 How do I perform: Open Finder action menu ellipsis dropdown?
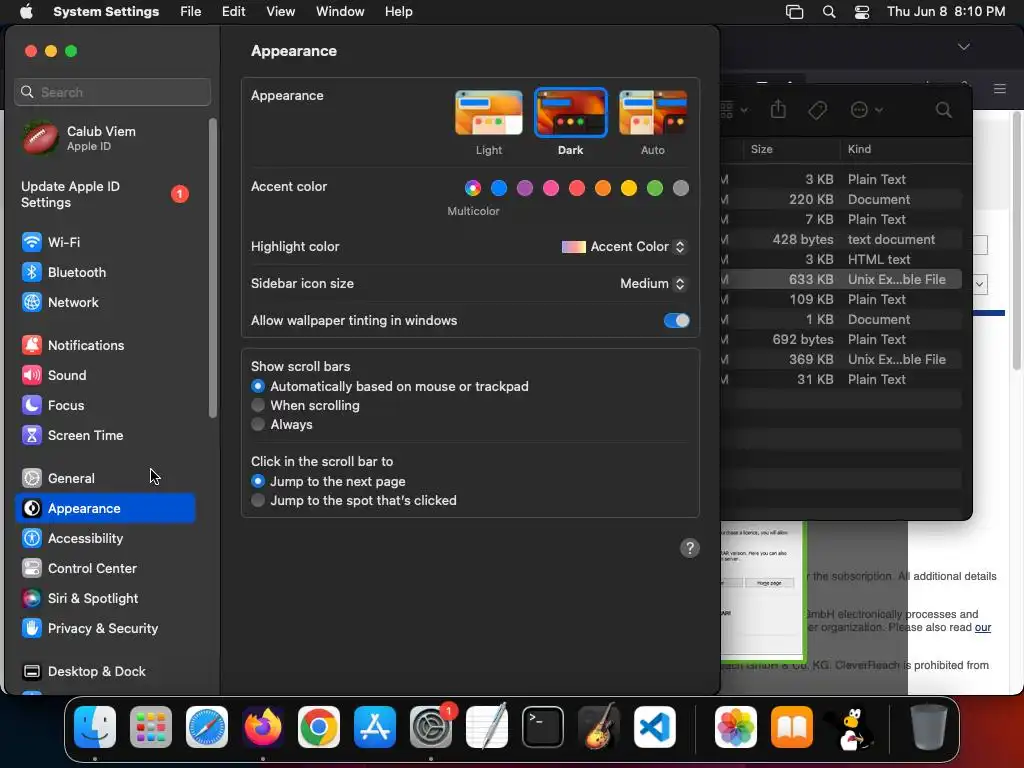867,110
